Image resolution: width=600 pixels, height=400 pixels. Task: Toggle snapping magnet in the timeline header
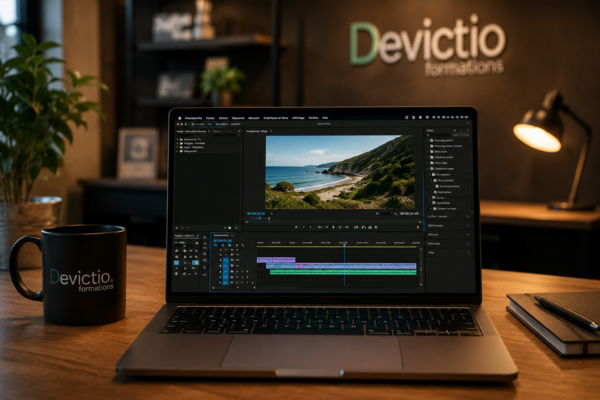[x=223, y=245]
